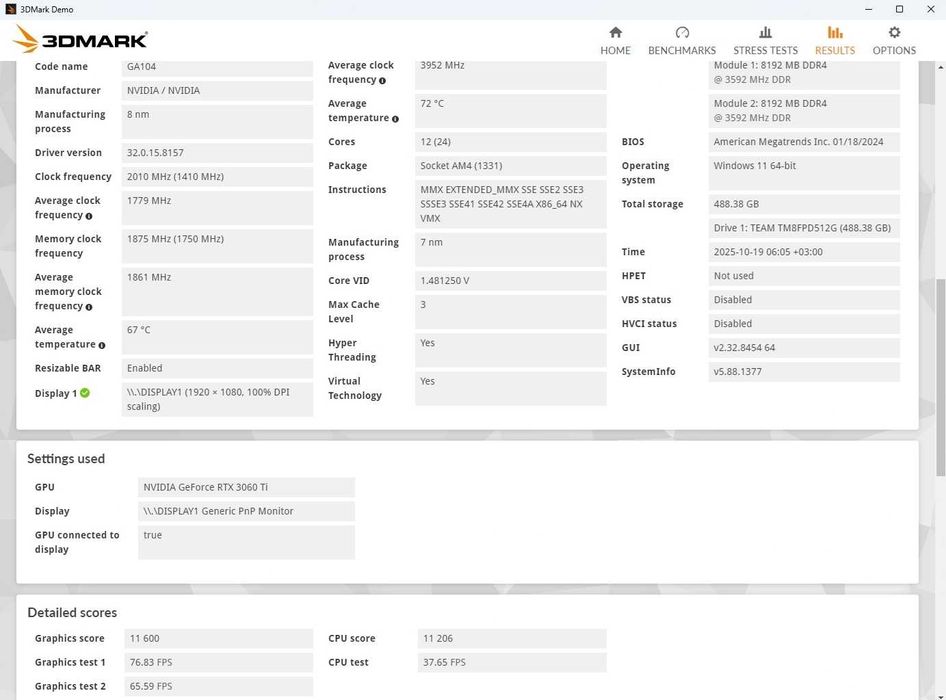Click CPU average clock value 3952 MHz
This screenshot has width=946, height=700.
pos(510,74)
